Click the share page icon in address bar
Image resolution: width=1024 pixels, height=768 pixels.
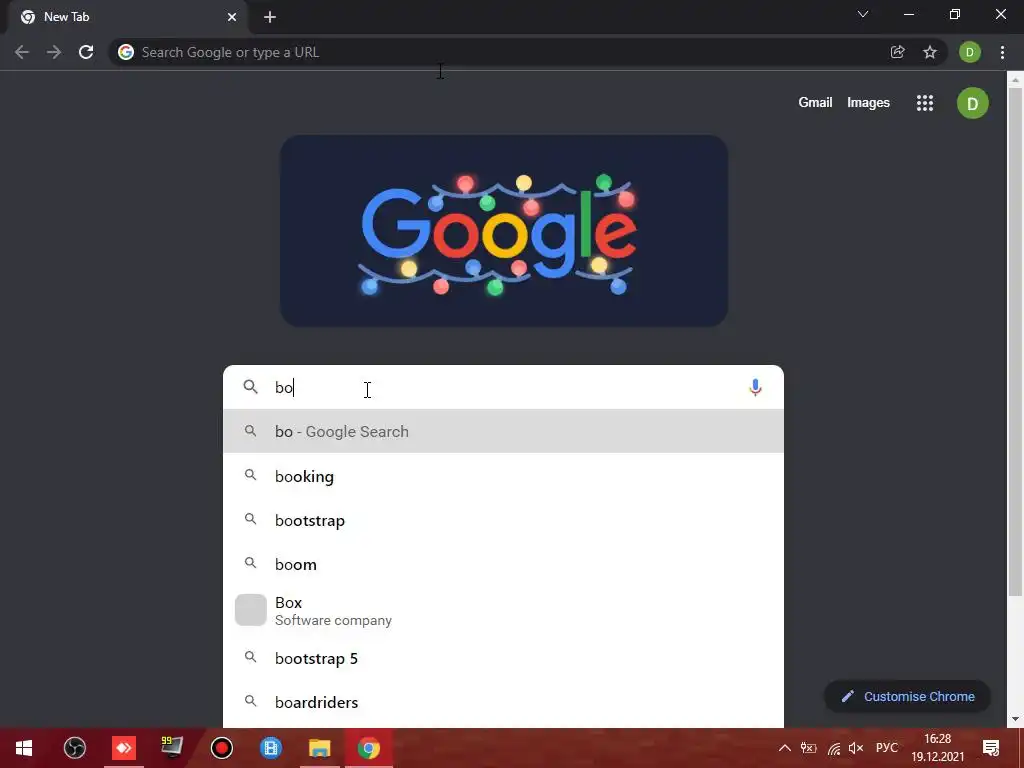pos(898,52)
